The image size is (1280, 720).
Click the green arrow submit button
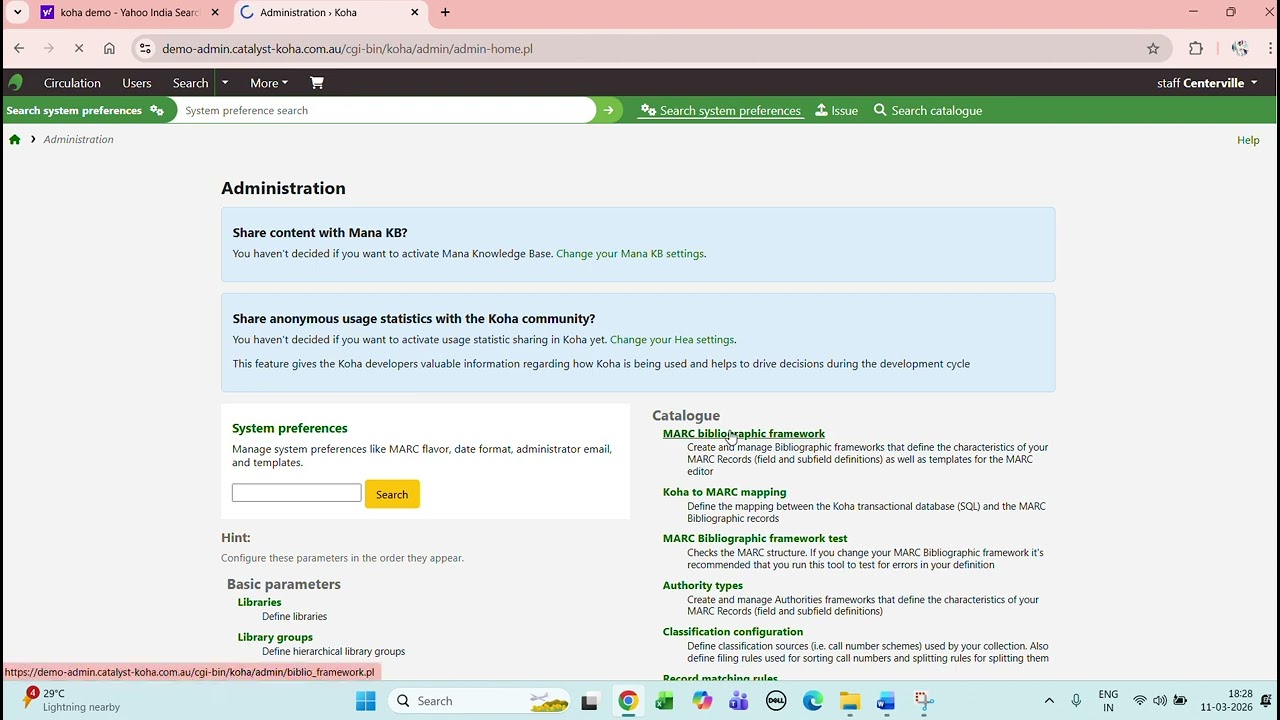[608, 111]
